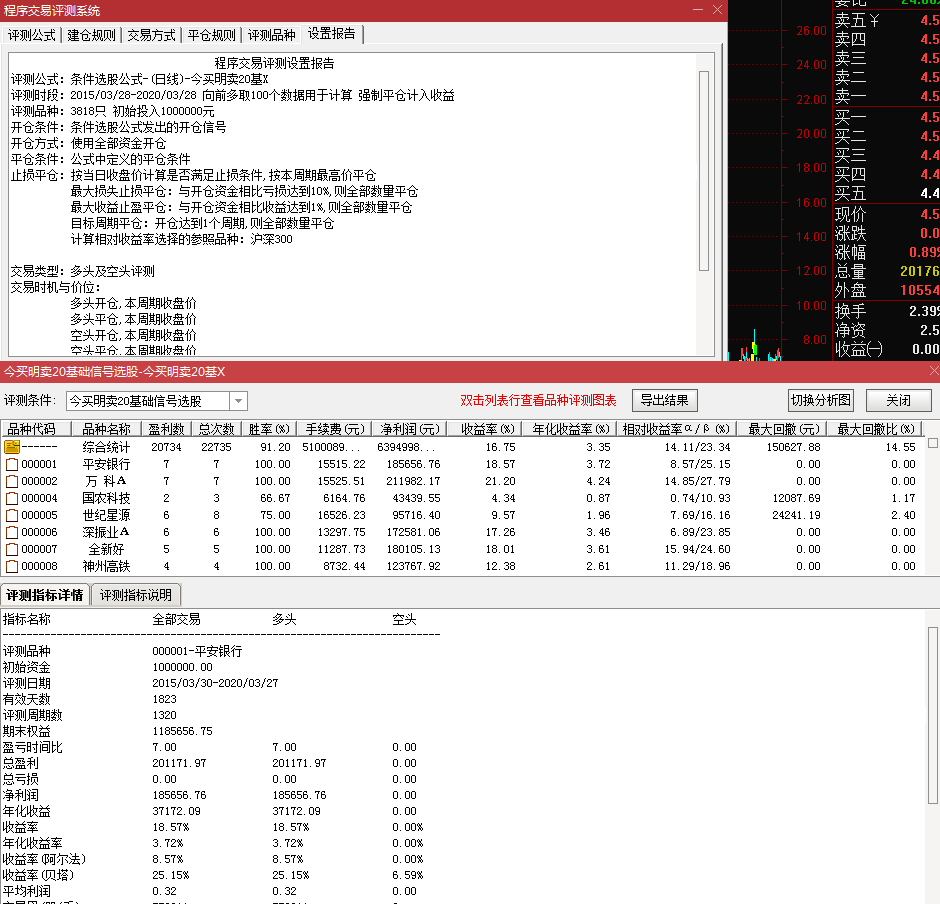Click 总量 label in quote panel
Screen dimensions: 940x904
click(x=850, y=271)
